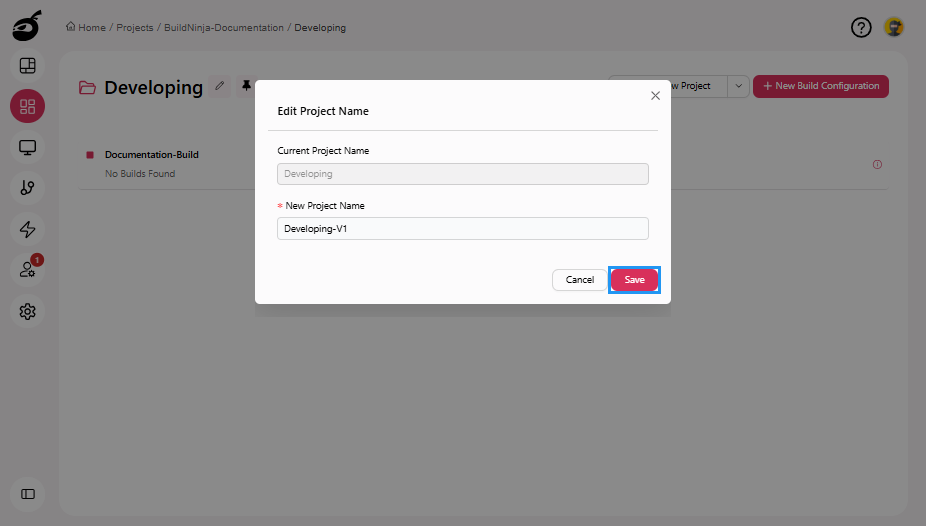Click the New Project Name input field
Screen dimensions: 926x526
(463, 228)
